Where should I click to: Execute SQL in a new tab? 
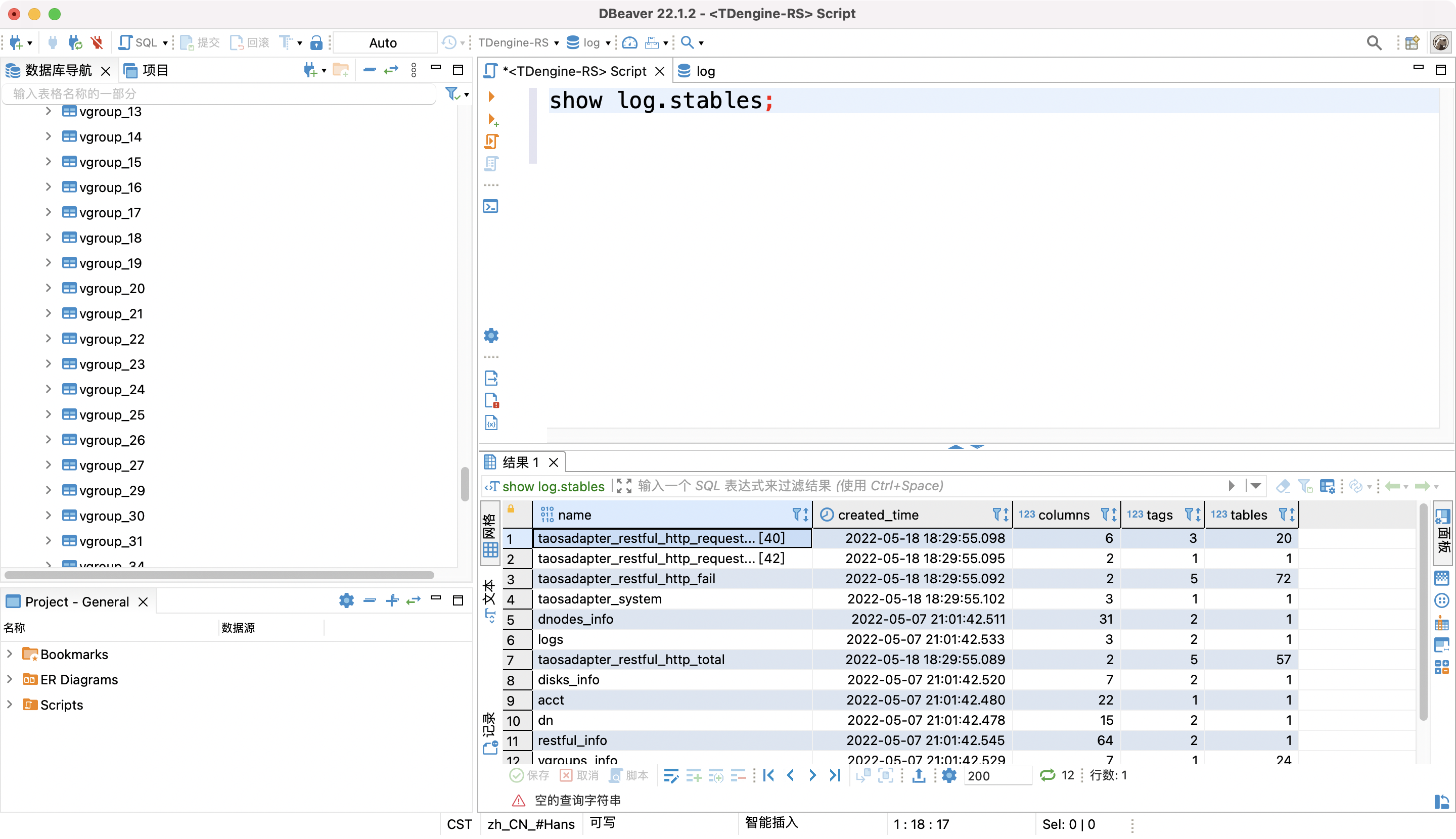click(492, 119)
